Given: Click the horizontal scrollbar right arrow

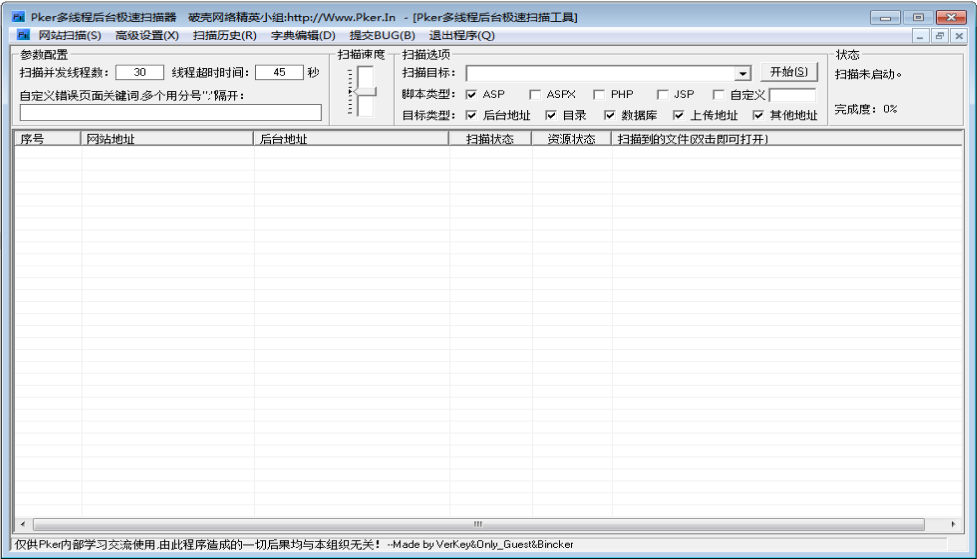Looking at the screenshot, I should coord(954,524).
